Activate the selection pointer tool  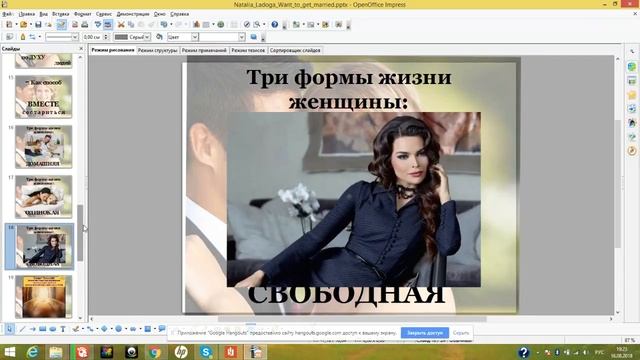[x=9, y=329]
